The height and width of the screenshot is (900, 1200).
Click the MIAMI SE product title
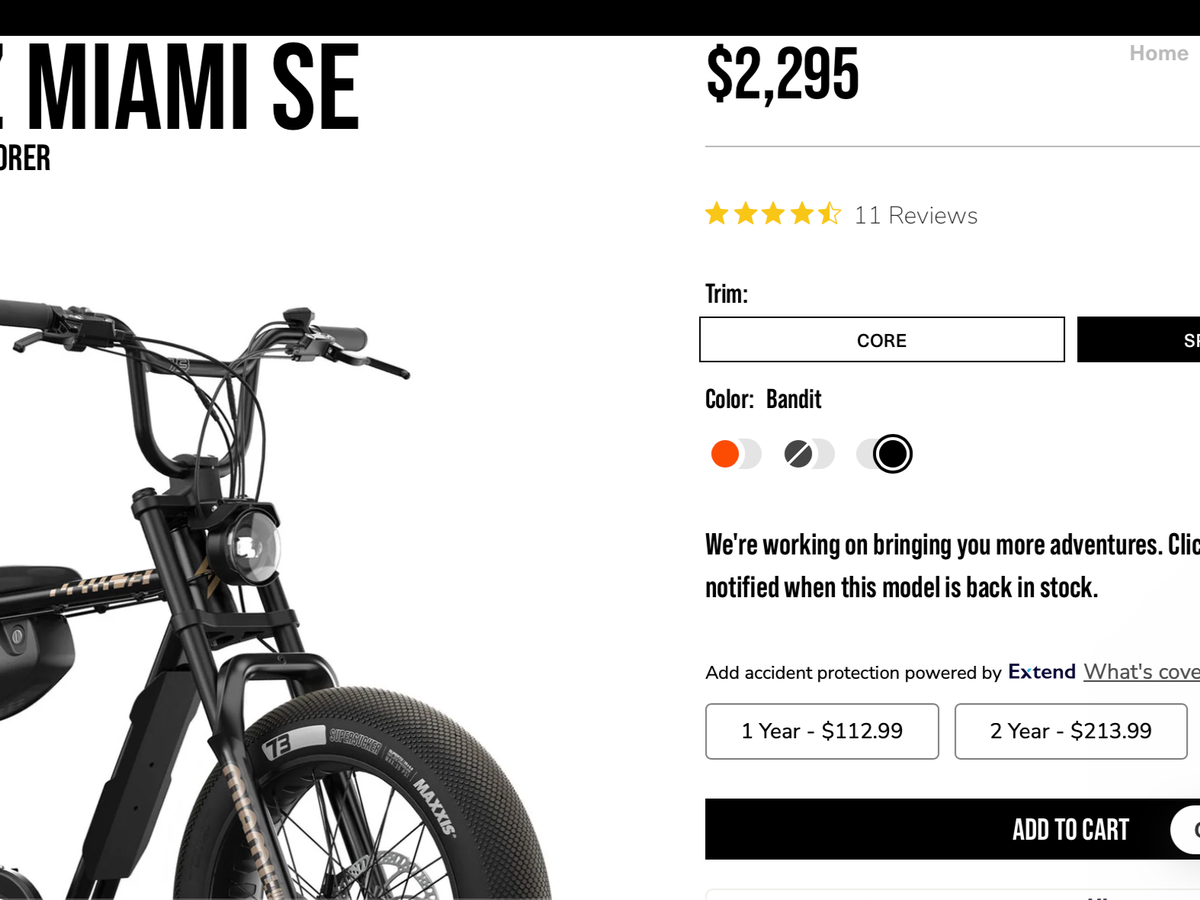pyautogui.click(x=190, y=88)
